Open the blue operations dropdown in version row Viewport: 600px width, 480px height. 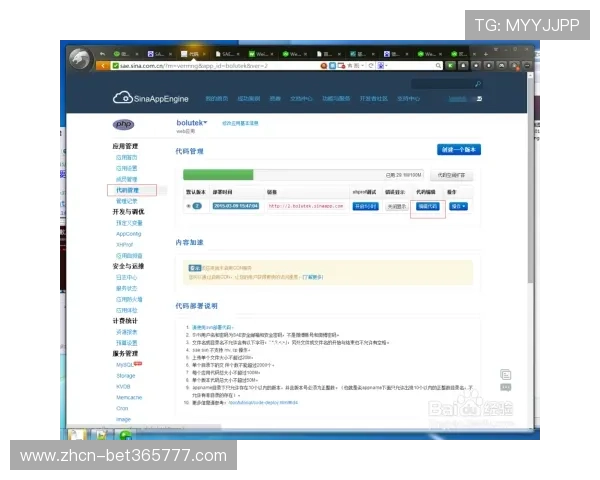coord(458,206)
